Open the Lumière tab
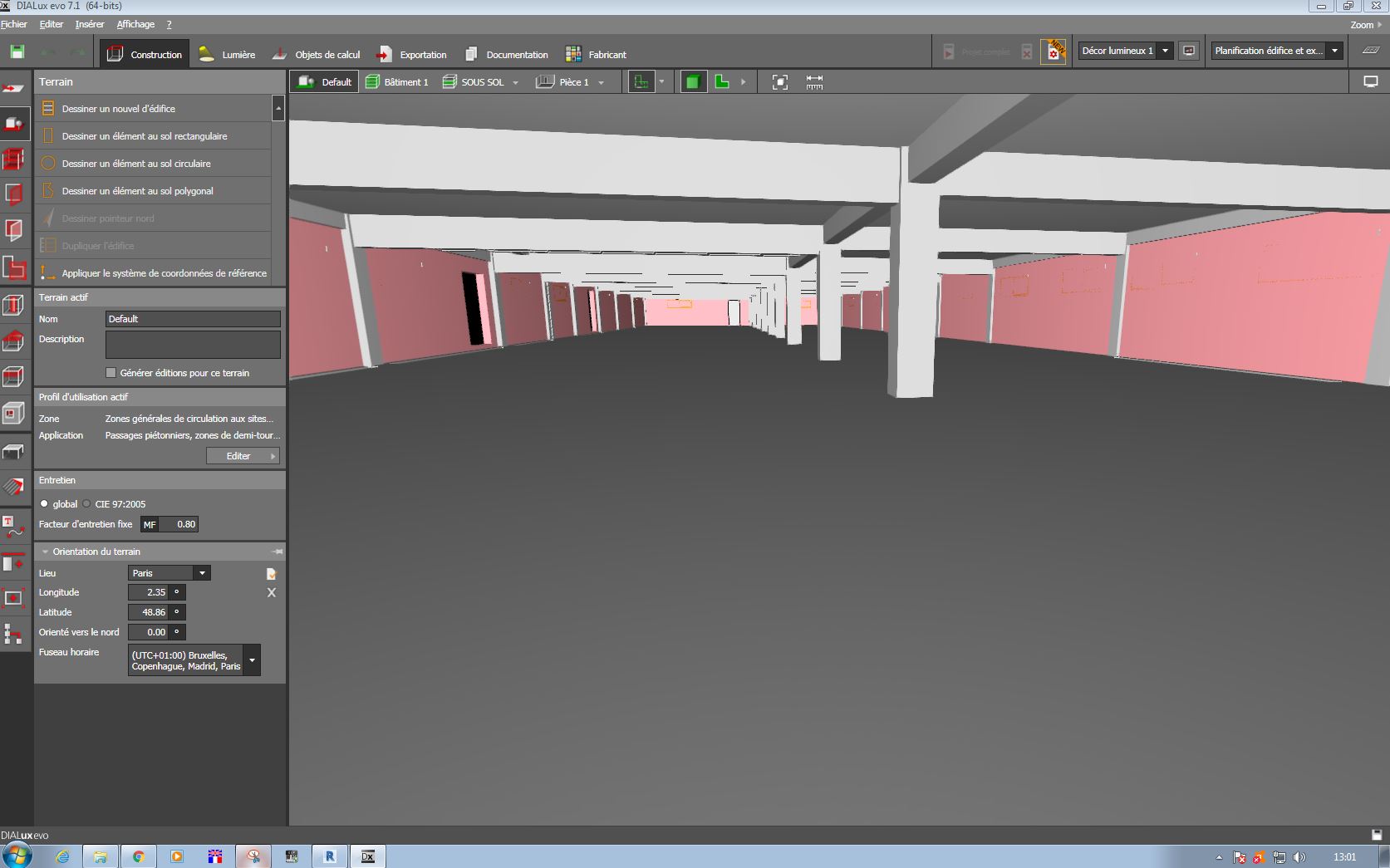1390x868 pixels. [227, 55]
